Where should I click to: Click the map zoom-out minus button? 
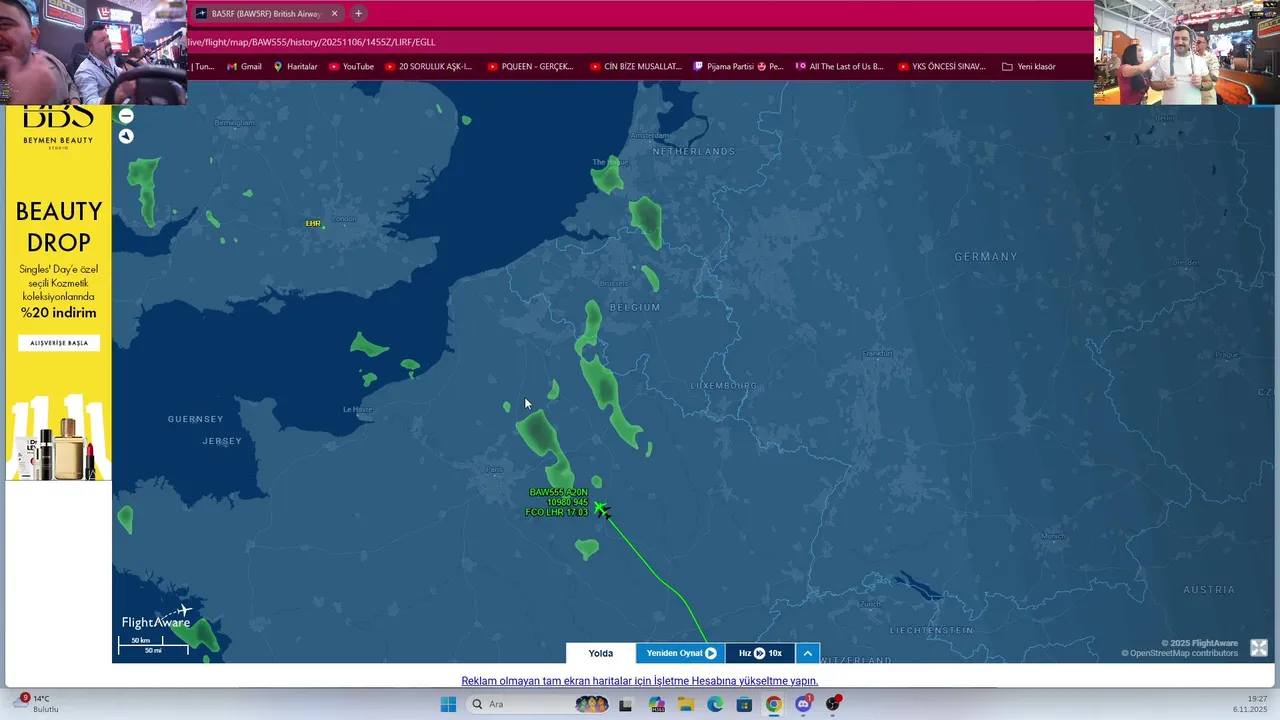(x=126, y=116)
